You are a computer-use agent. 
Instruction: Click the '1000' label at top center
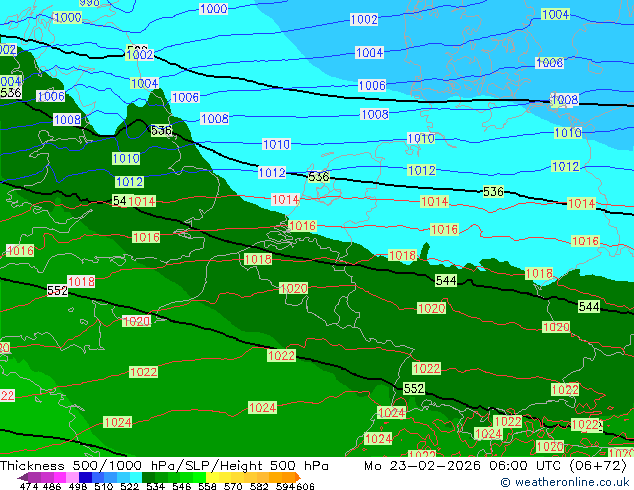click(213, 8)
